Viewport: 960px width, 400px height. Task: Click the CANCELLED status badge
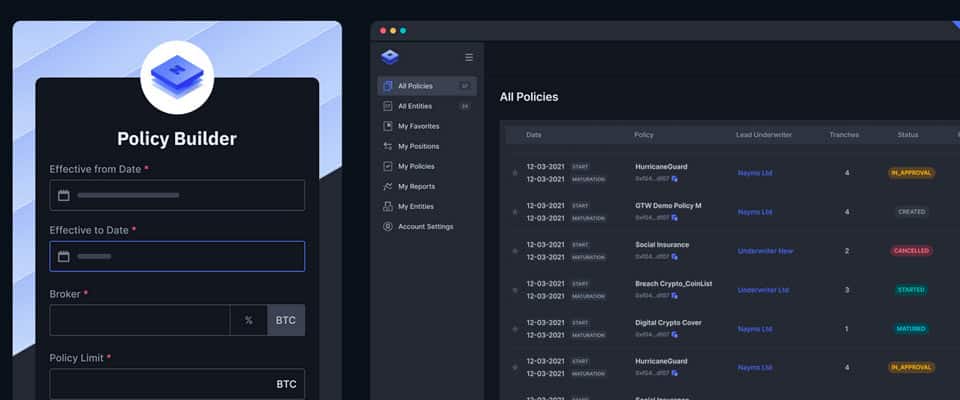pyautogui.click(x=912, y=251)
